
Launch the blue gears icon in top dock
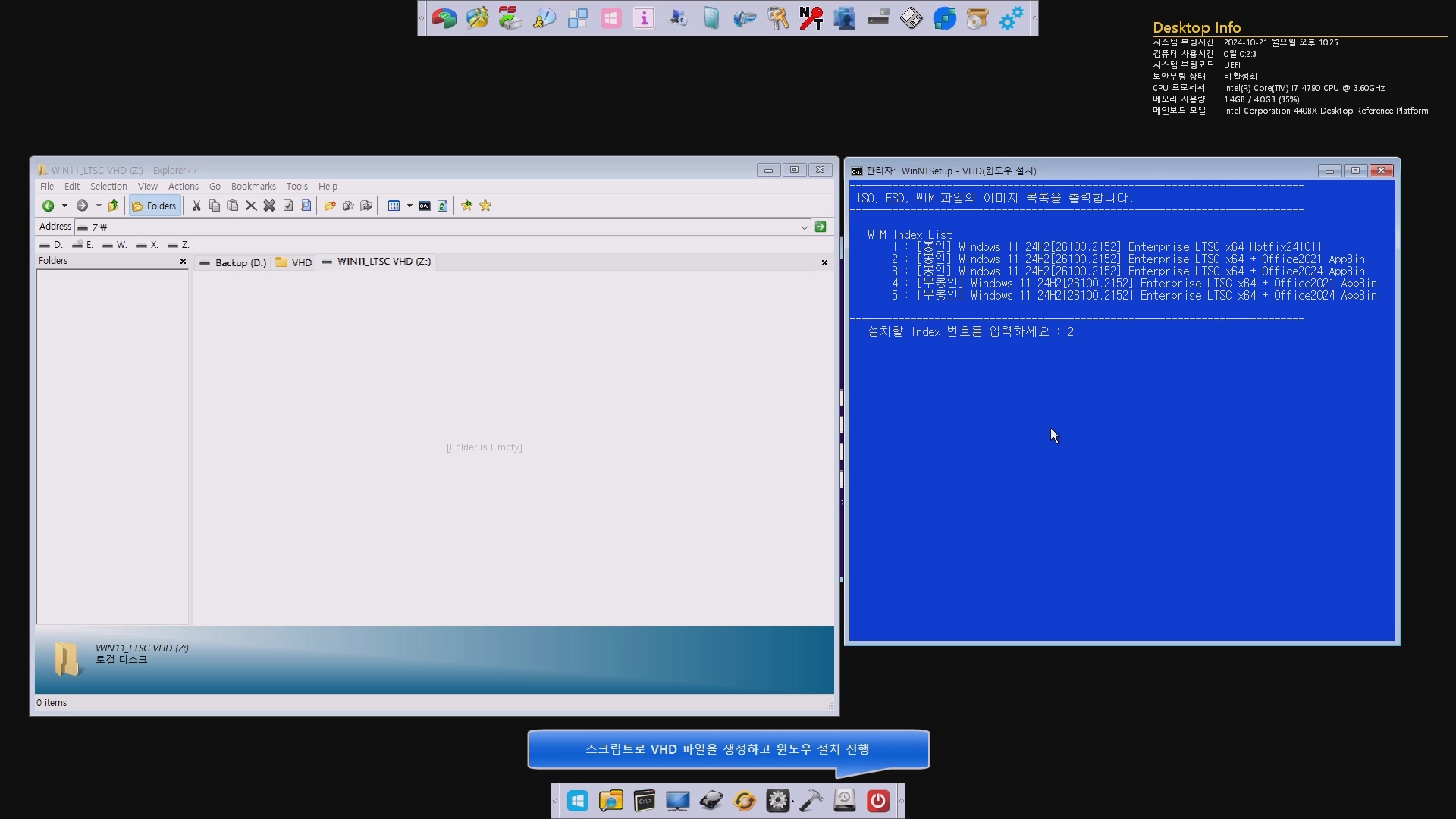(x=1011, y=18)
